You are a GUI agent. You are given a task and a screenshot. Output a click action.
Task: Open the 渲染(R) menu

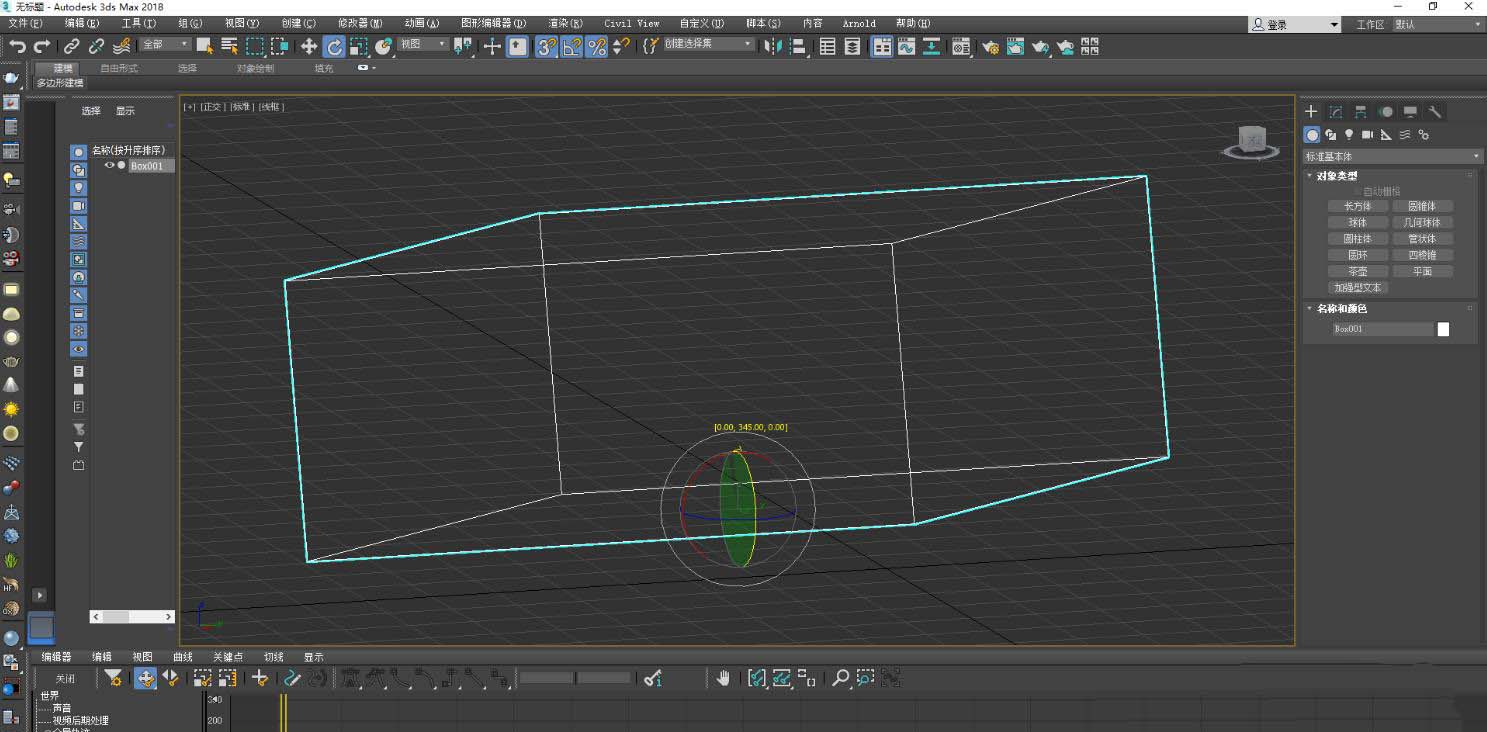point(565,23)
